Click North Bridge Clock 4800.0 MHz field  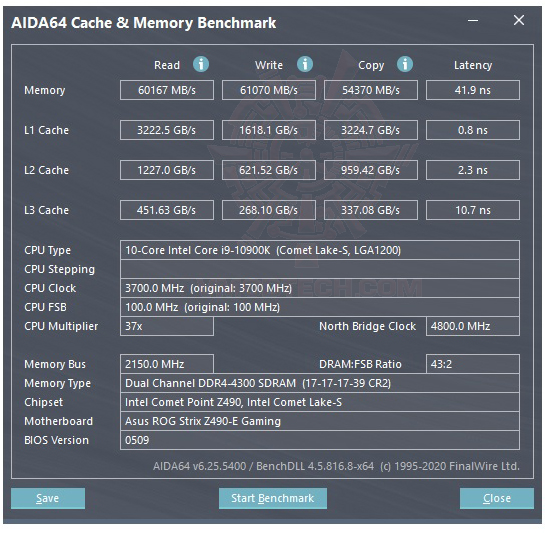pyautogui.click(x=473, y=326)
